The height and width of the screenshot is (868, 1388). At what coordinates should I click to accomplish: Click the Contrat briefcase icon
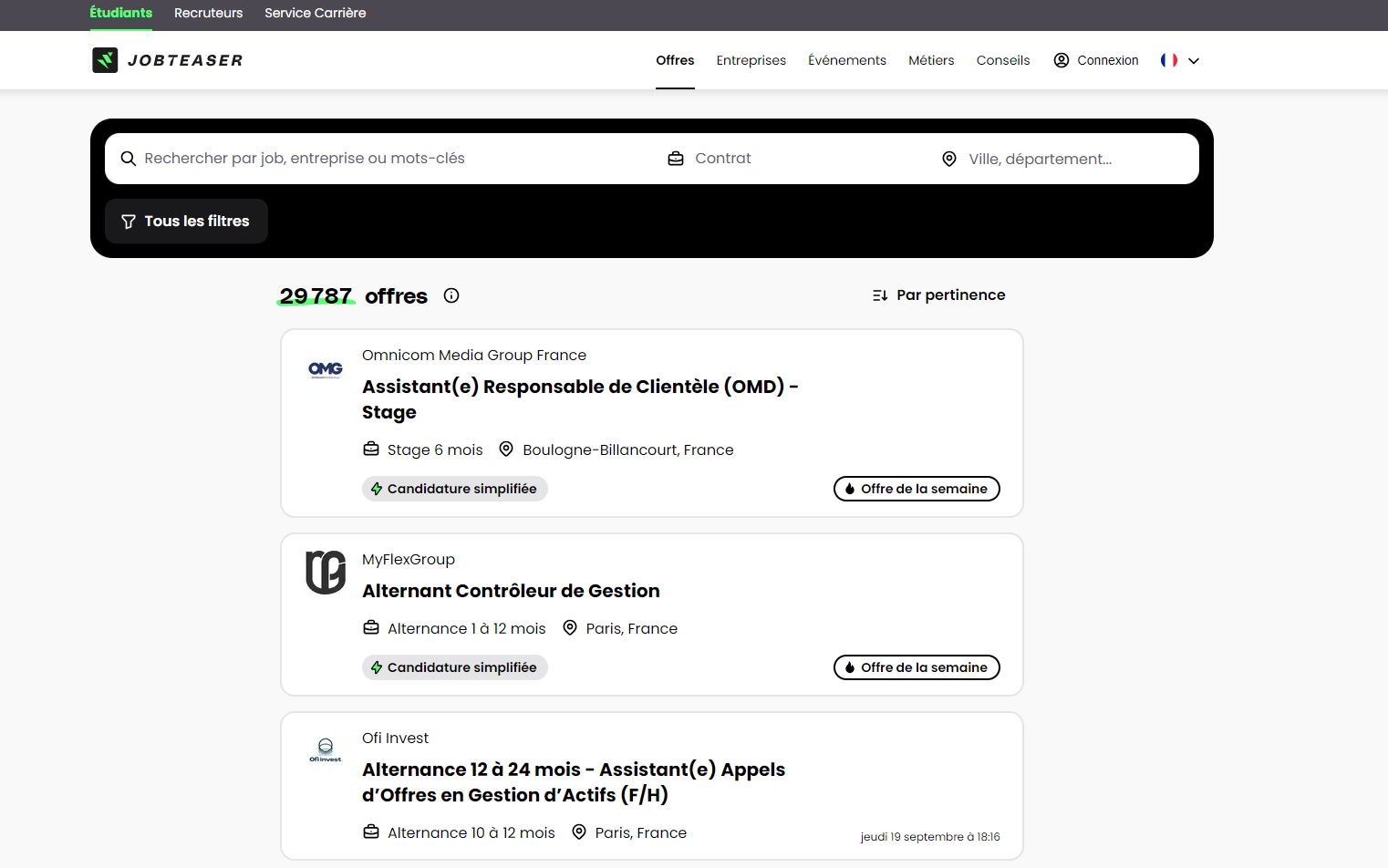pos(676,159)
